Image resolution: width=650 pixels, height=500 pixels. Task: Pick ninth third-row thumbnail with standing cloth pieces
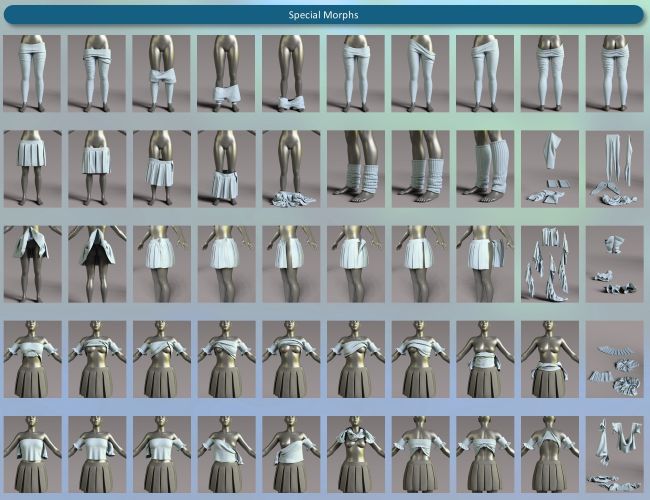click(550, 263)
